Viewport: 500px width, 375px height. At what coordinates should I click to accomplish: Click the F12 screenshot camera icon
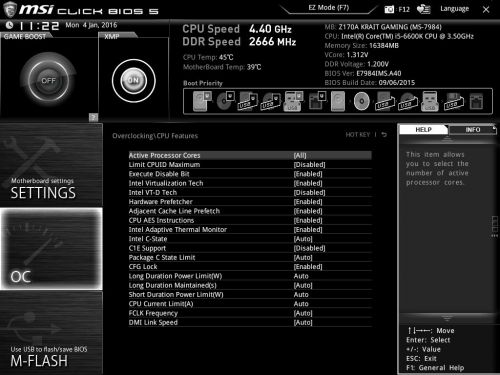pyautogui.click(x=389, y=9)
